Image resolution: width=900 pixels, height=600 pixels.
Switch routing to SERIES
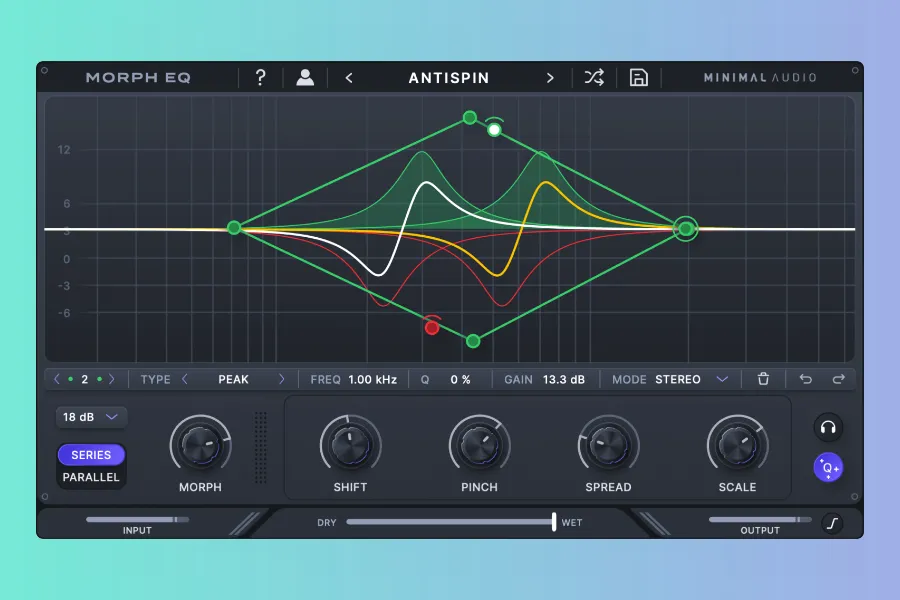click(91, 455)
